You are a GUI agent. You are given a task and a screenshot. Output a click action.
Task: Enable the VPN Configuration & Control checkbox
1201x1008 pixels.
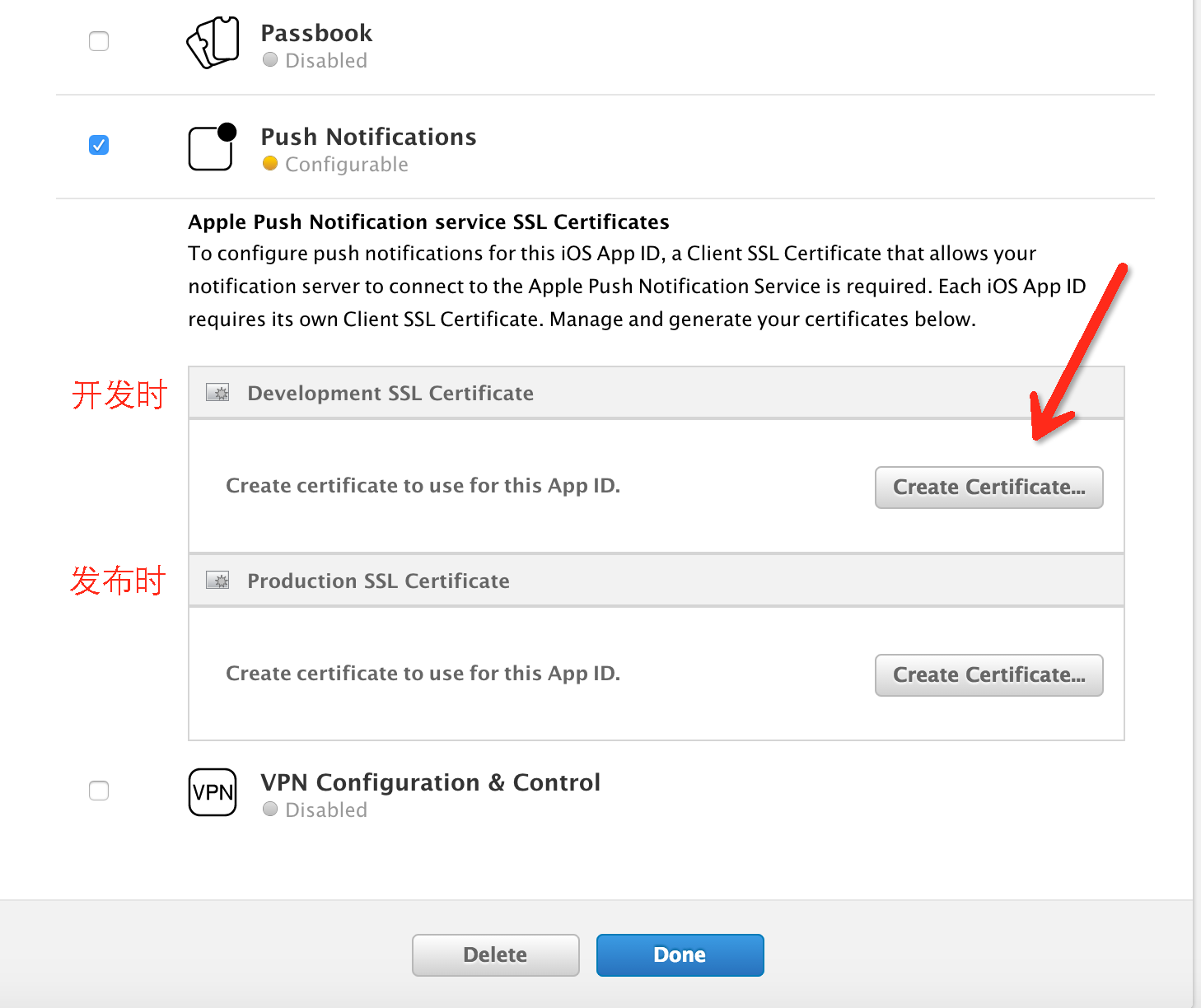coord(99,791)
